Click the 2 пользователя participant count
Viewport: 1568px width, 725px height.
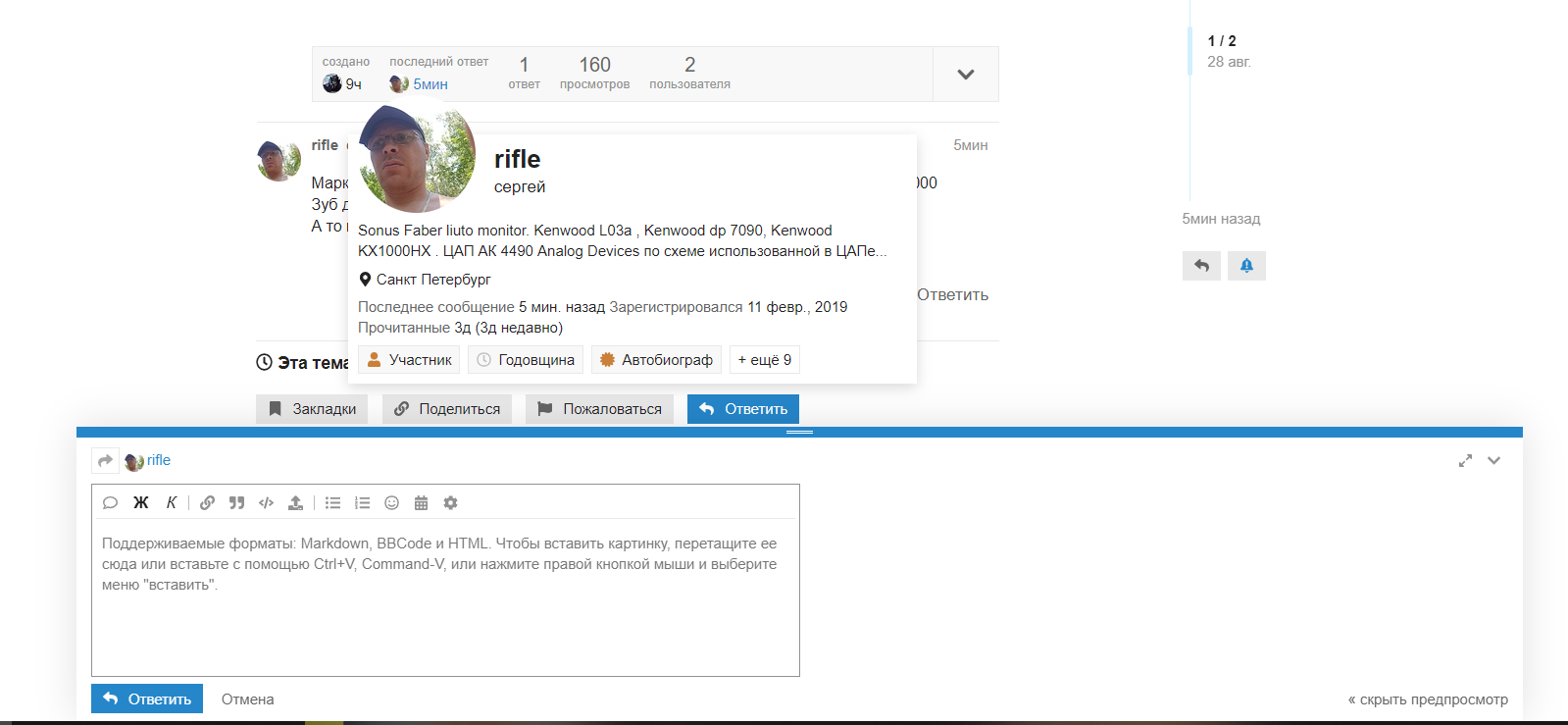[689, 74]
